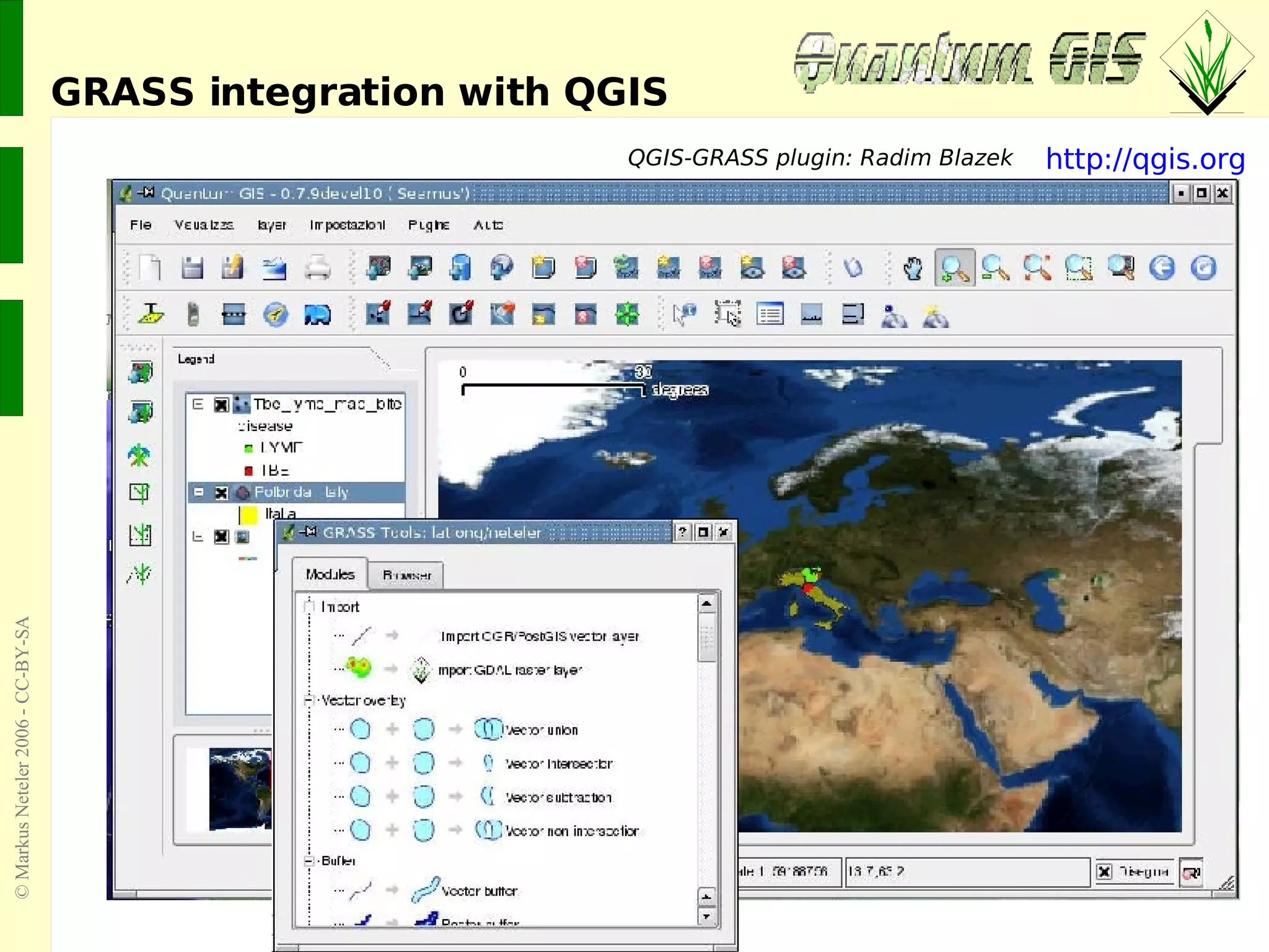The width and height of the screenshot is (1269, 952).
Task: Click the Zoom to Full Extent icon
Action: [1037, 268]
